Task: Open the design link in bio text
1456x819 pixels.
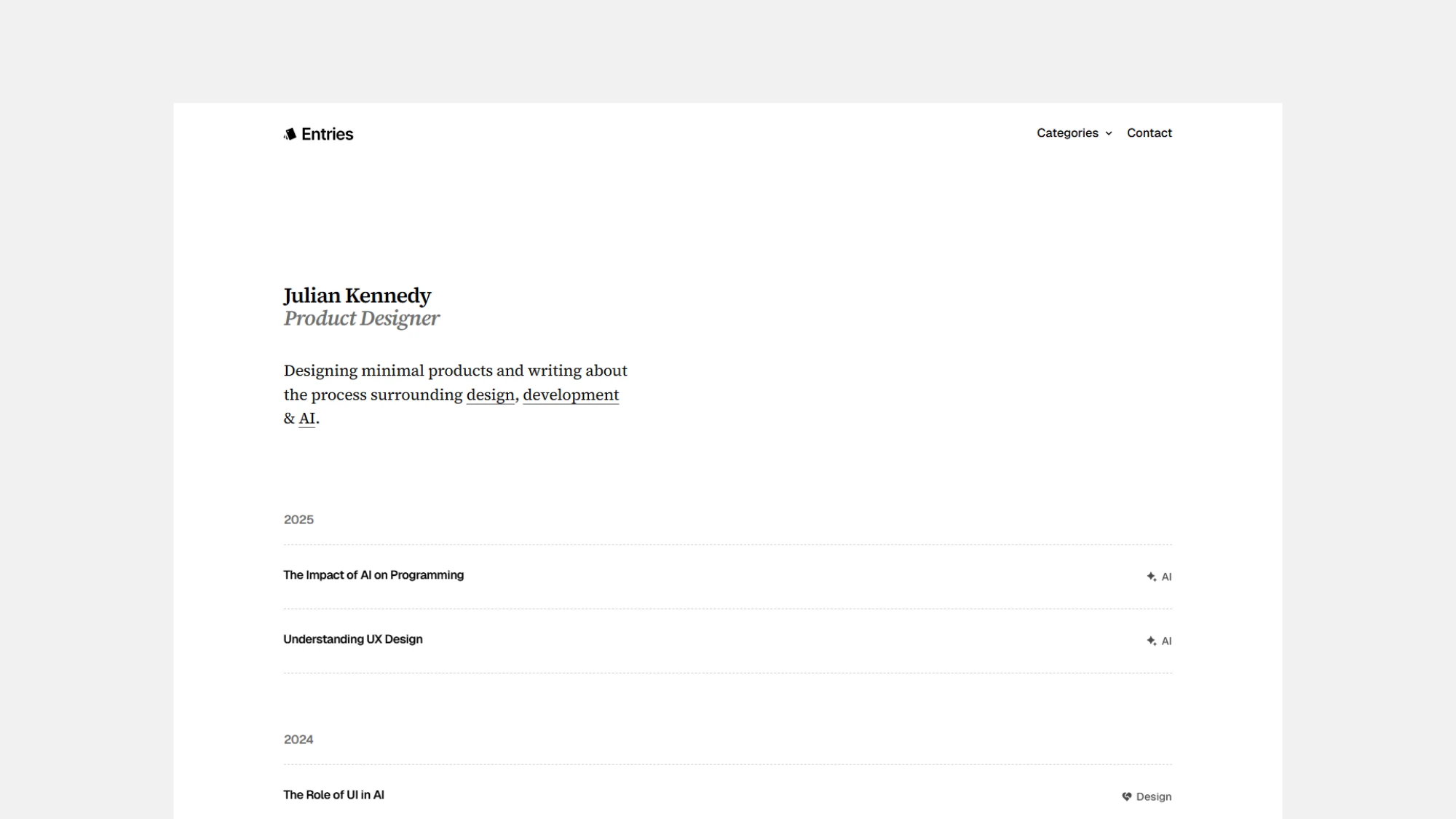Action: point(491,394)
